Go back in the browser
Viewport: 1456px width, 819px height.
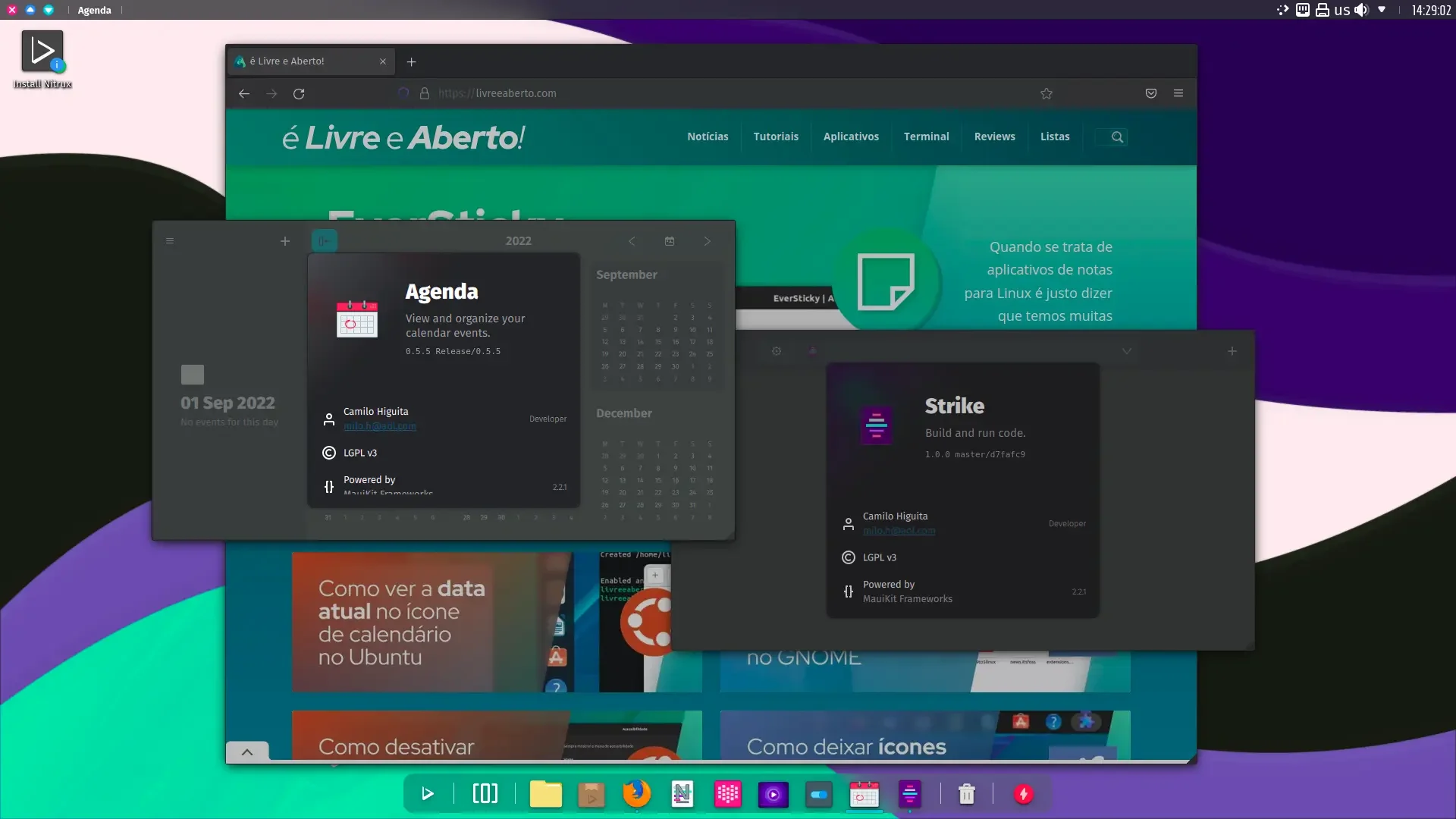[244, 93]
